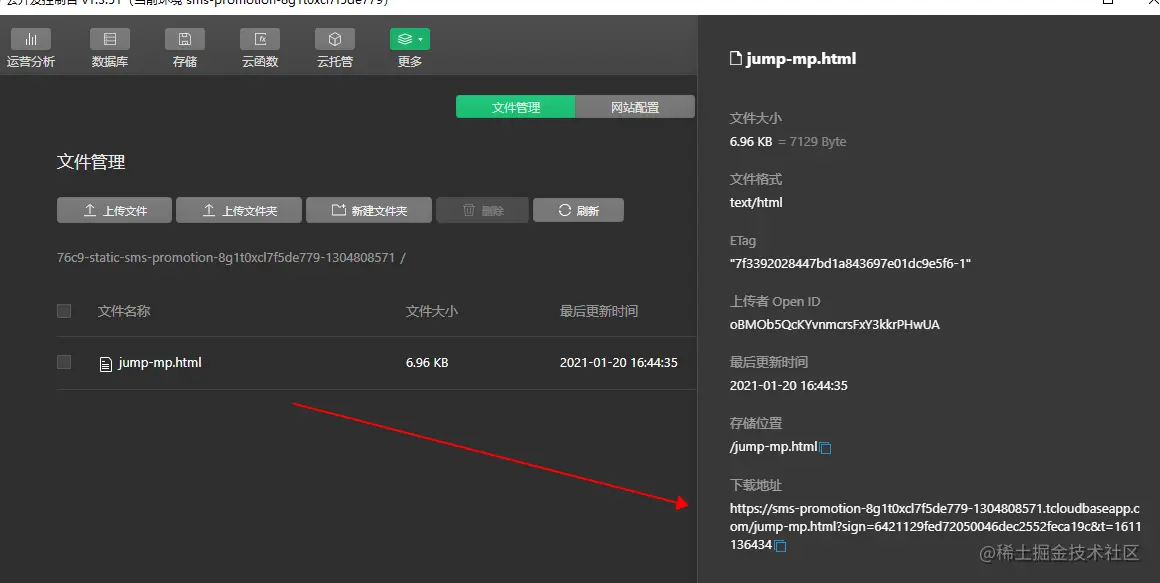This screenshot has width=1160, height=583.
Task: Open the 数据库 database icon
Action: pos(109,39)
